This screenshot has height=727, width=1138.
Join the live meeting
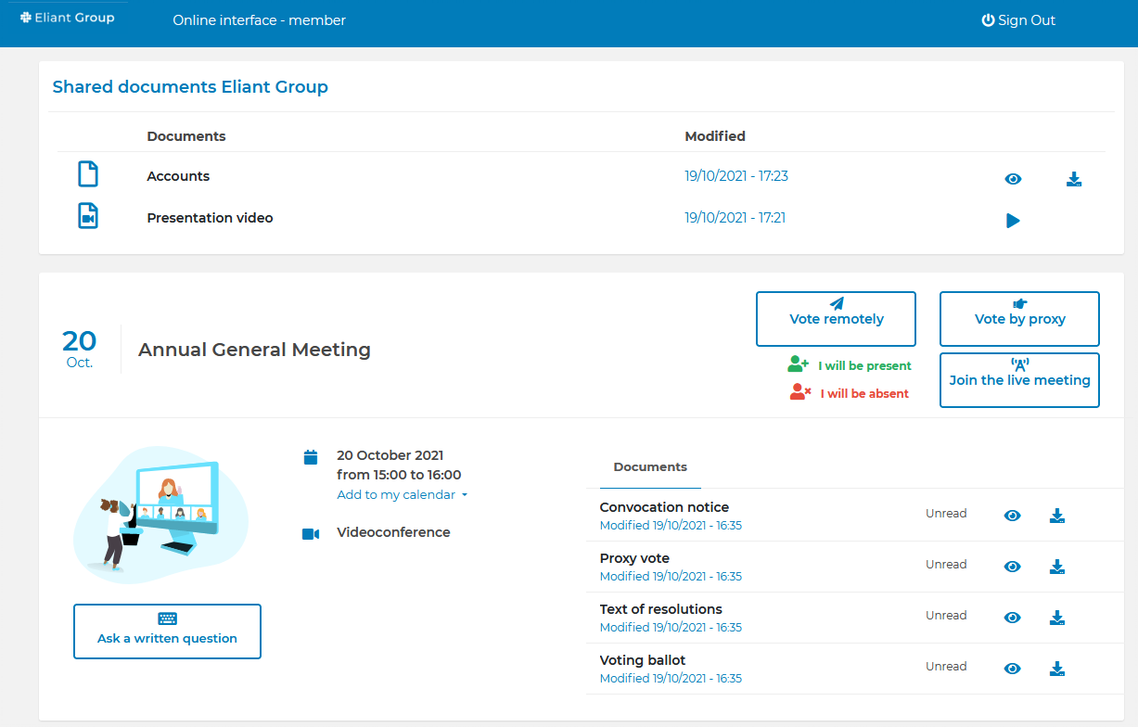[x=1019, y=380]
